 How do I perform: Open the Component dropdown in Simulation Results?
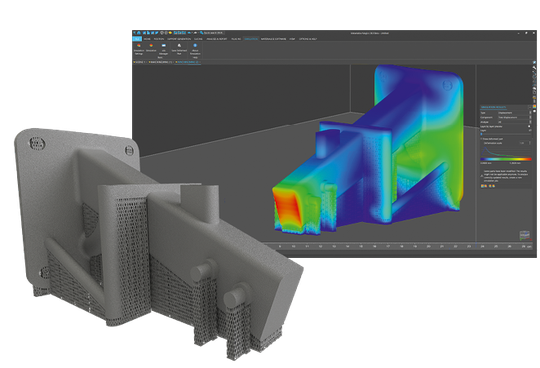click(515, 117)
